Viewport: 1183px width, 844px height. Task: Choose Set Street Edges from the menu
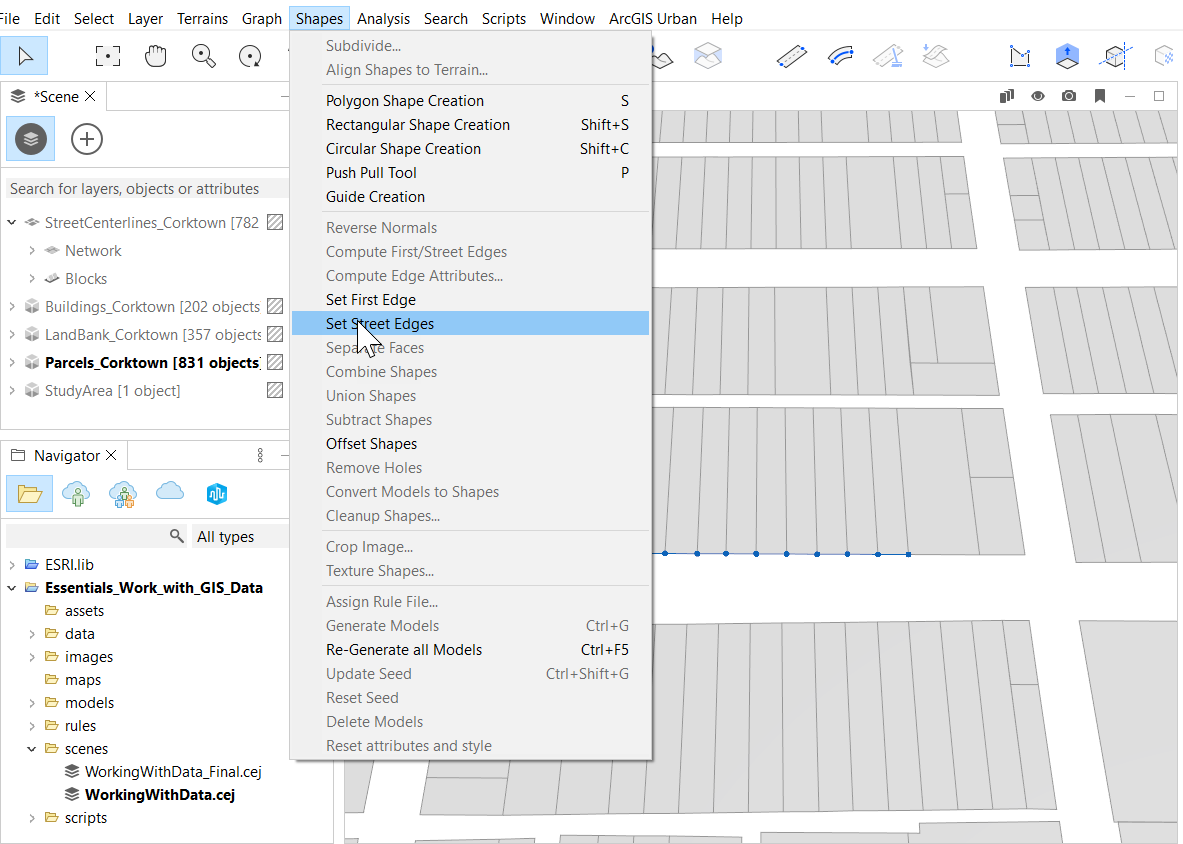click(379, 323)
